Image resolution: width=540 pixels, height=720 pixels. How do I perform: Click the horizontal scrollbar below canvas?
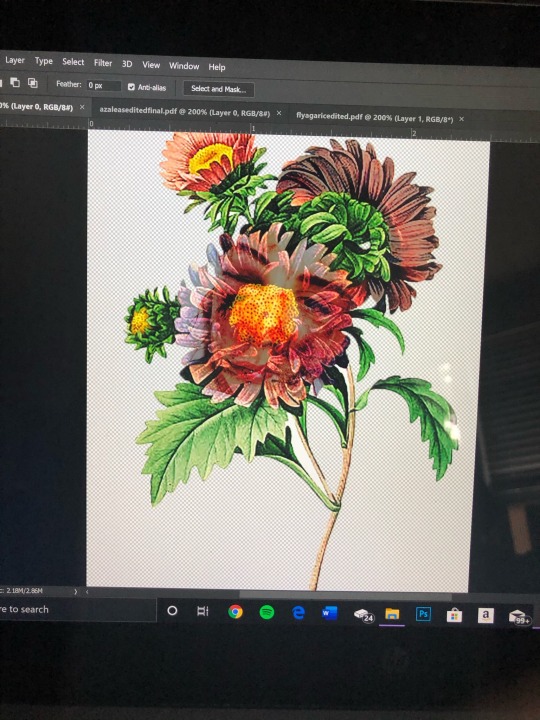pyautogui.click(x=345, y=596)
